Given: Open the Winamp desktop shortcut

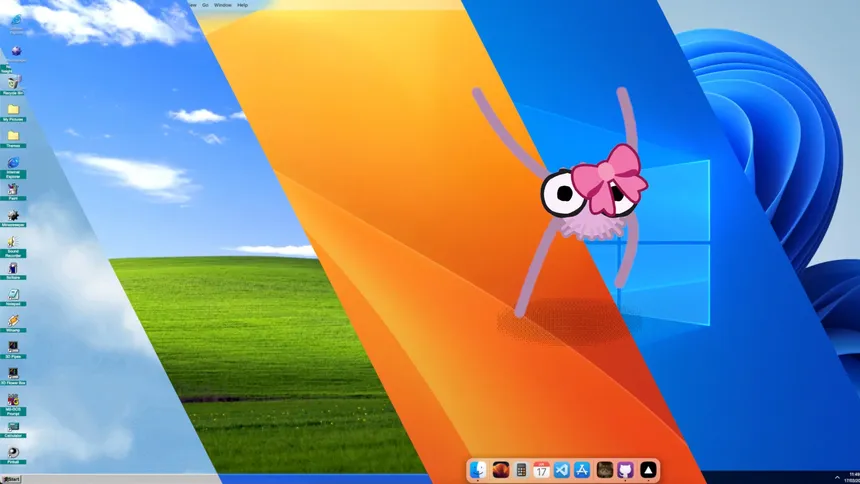Looking at the screenshot, I should tap(13, 322).
